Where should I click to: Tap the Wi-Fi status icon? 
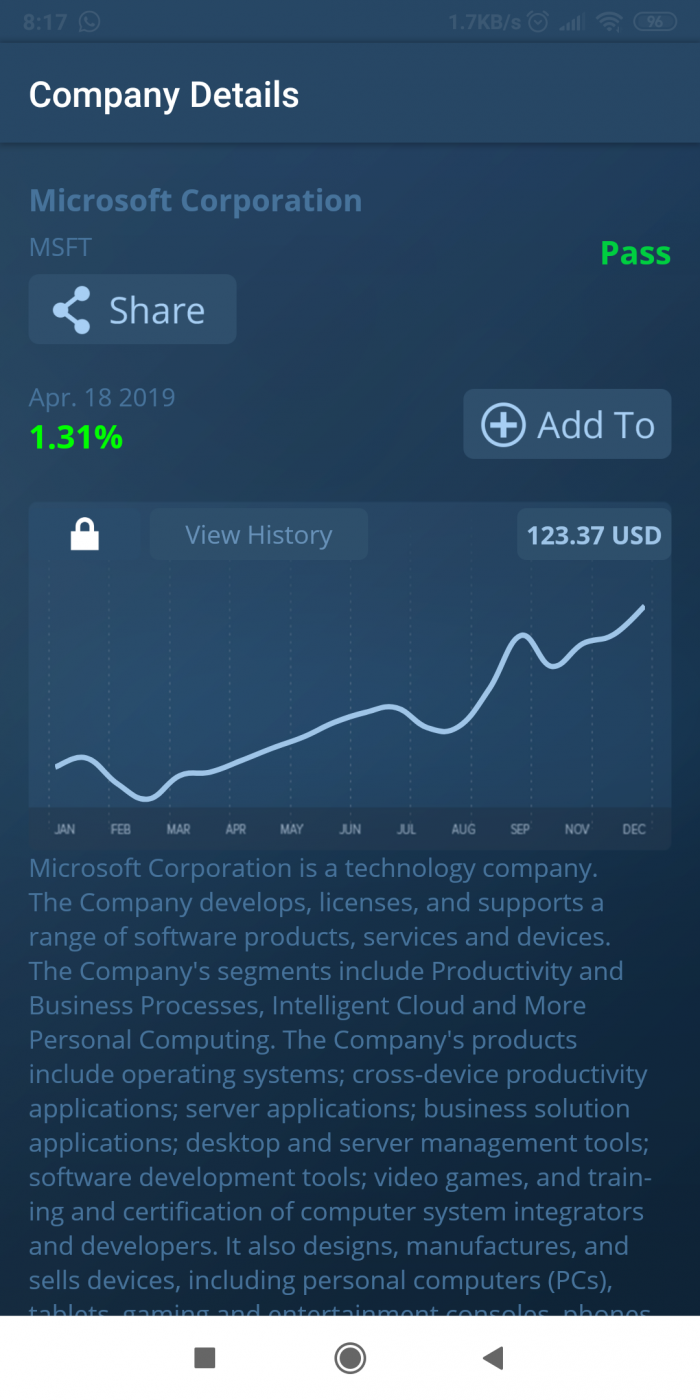(x=608, y=21)
